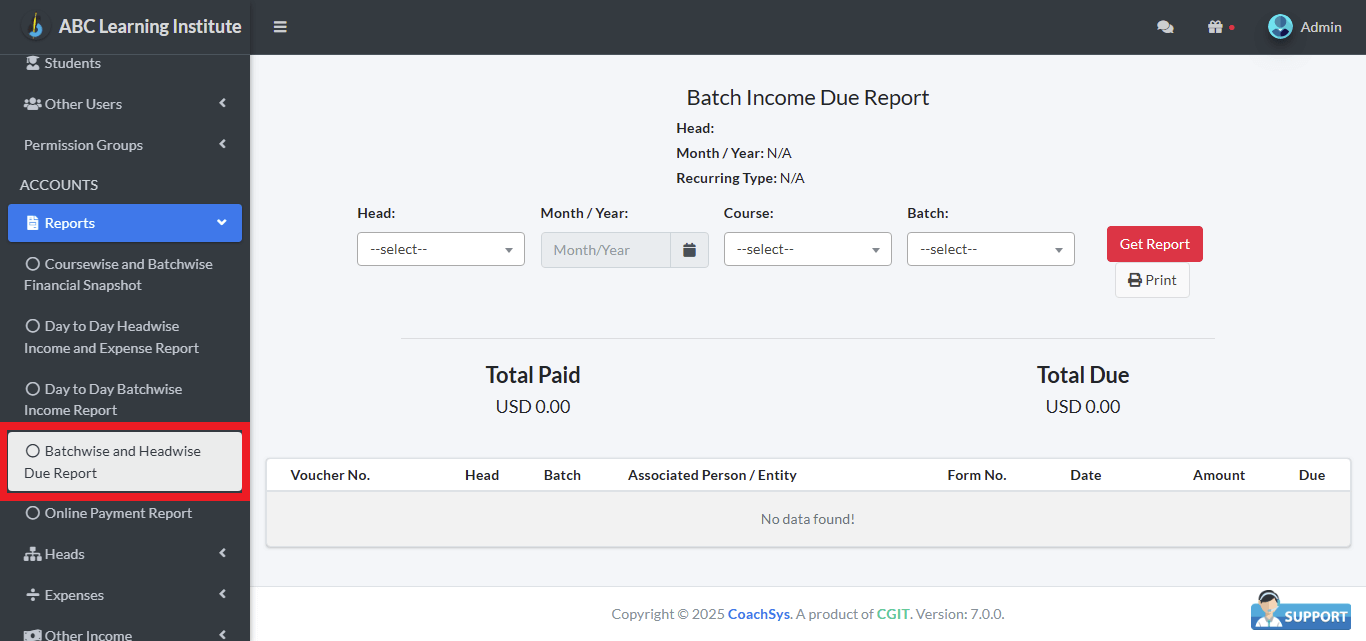Open the Admin profile avatar
Screen dimensions: 1366x641
click(1280, 26)
